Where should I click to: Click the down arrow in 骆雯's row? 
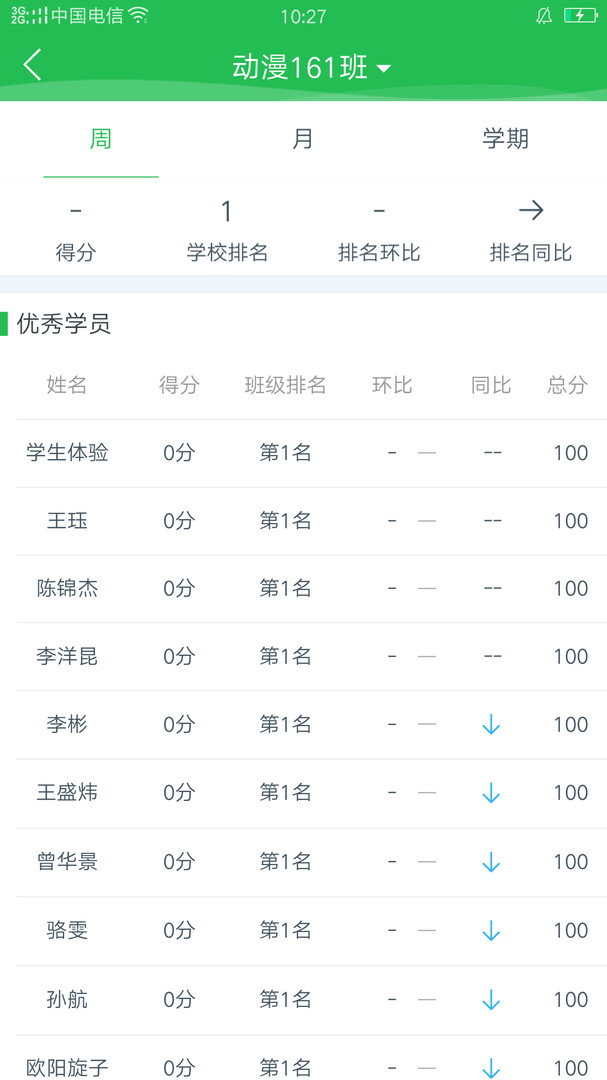coord(491,931)
